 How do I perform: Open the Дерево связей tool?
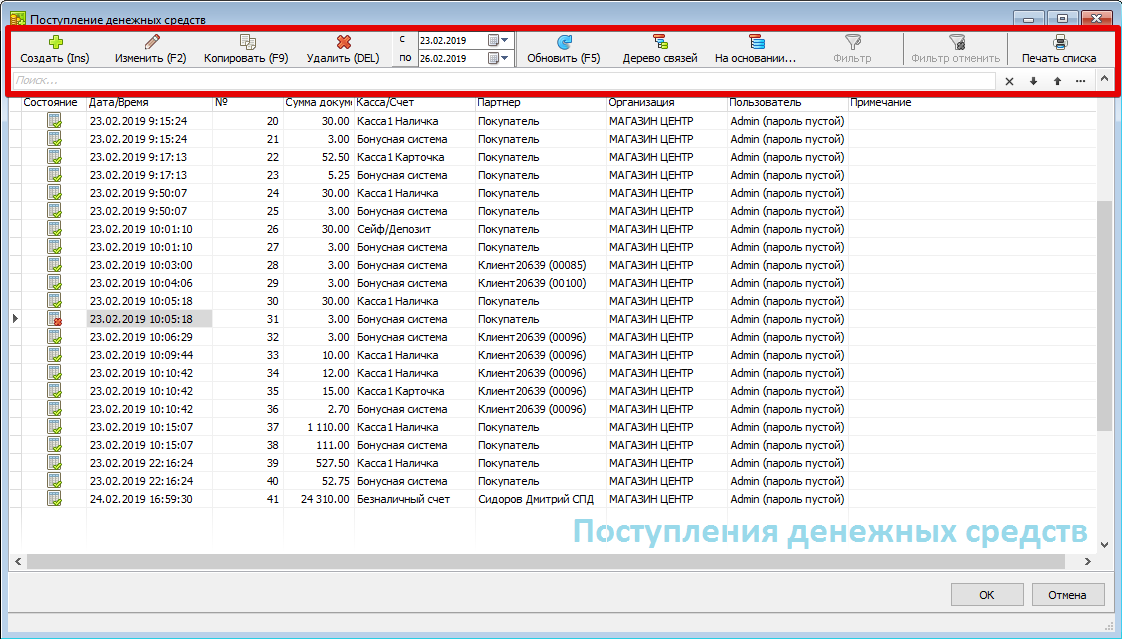[x=660, y=50]
